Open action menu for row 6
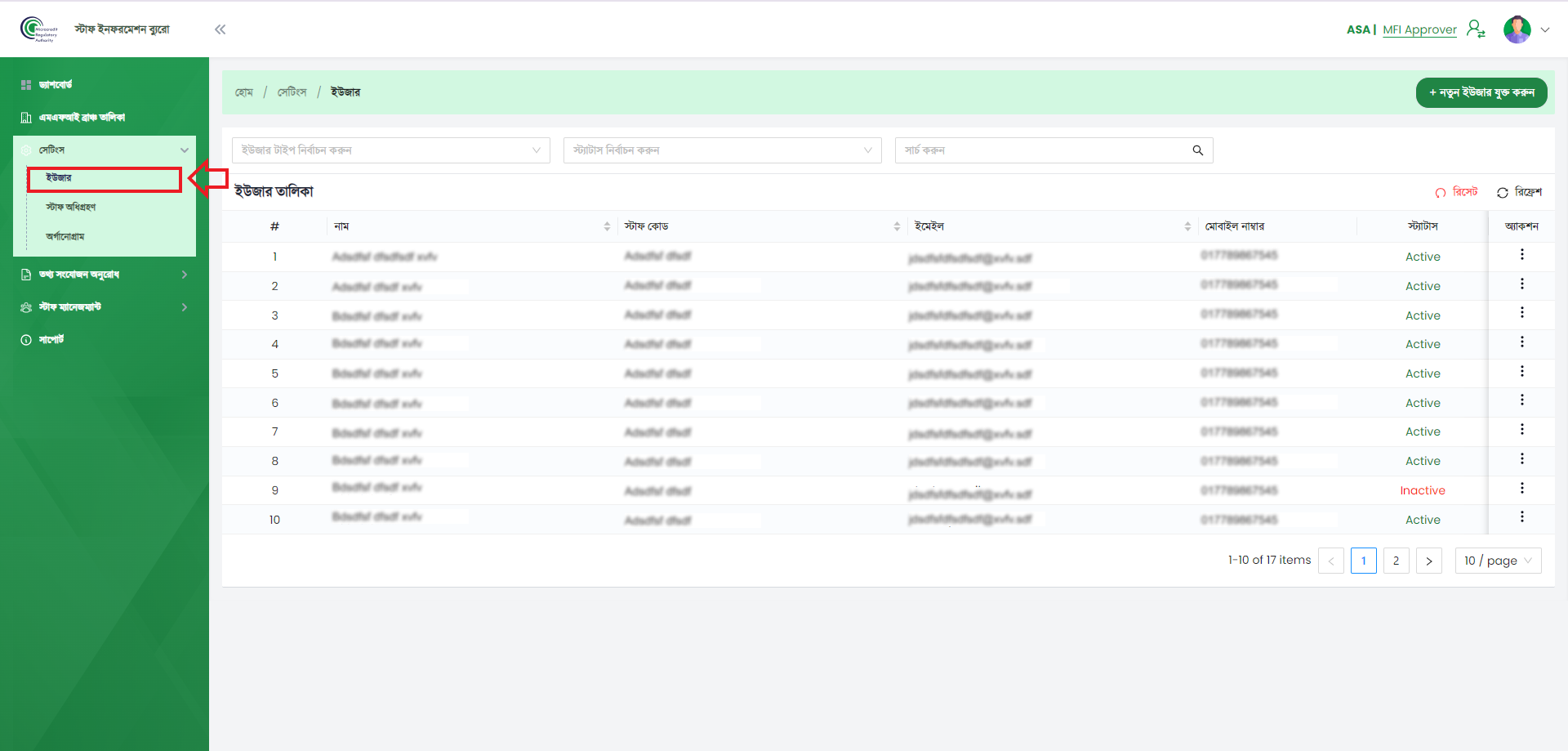Screen dimensions: 1568x751 tap(1521, 400)
